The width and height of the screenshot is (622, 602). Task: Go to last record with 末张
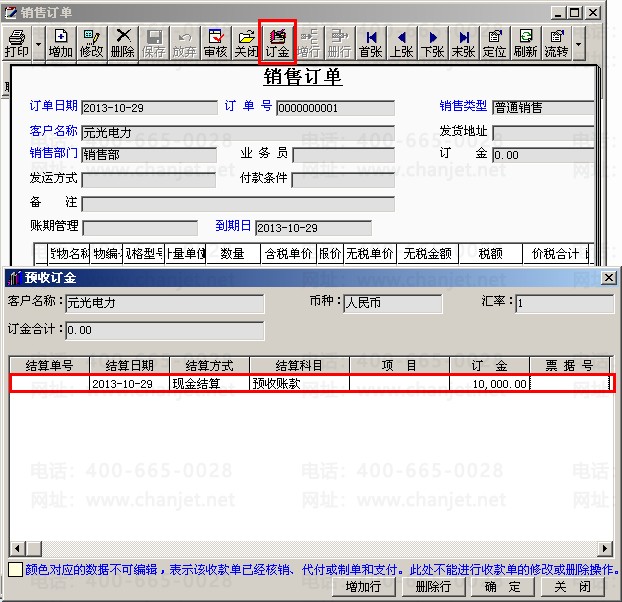click(463, 43)
